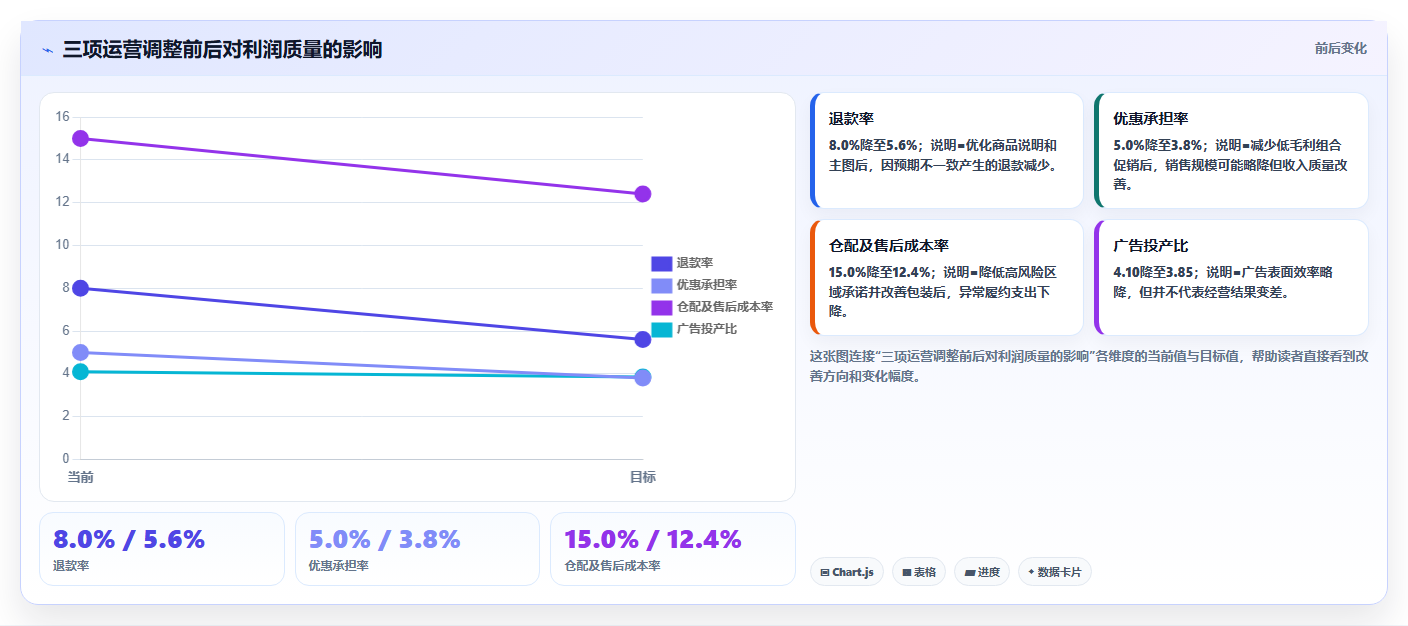Click the icon inside the Chart.js chip
The width and height of the screenshot is (1408, 626).
(x=825, y=573)
